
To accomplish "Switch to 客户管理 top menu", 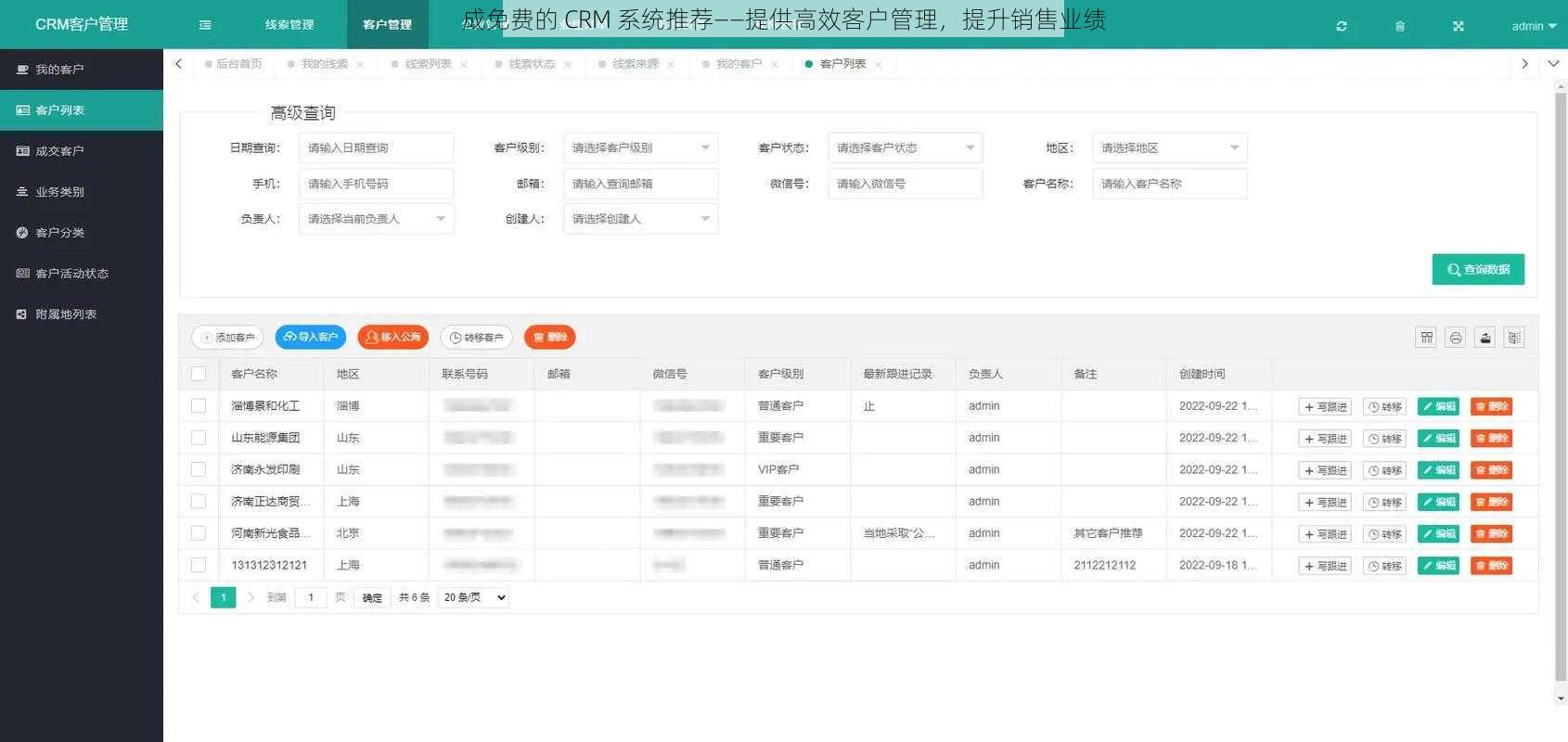I will [x=388, y=25].
